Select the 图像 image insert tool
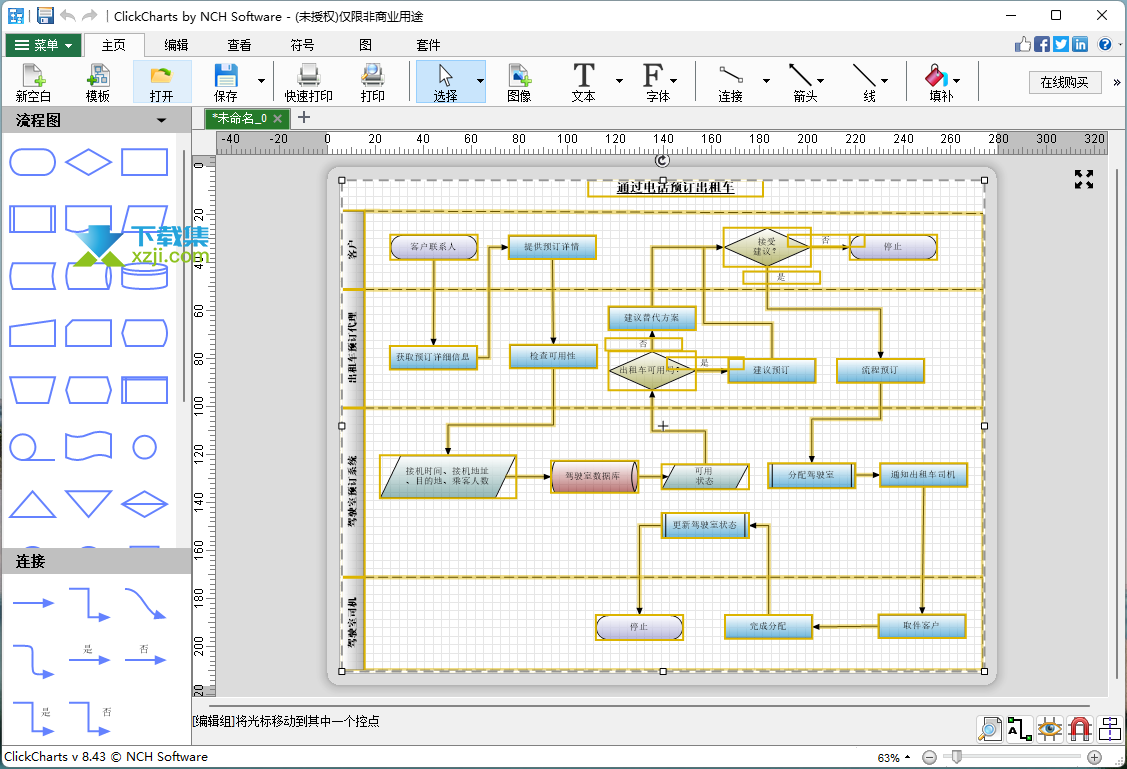Image resolution: width=1127 pixels, height=769 pixels. click(519, 82)
